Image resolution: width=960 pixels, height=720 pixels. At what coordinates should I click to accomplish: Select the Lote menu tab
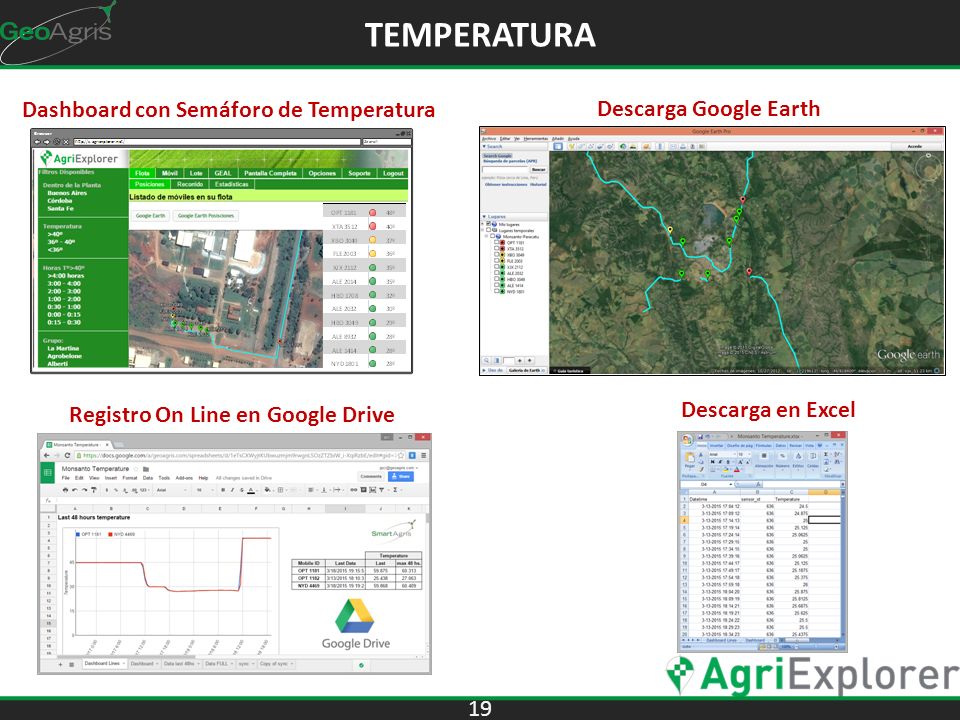click(x=196, y=173)
